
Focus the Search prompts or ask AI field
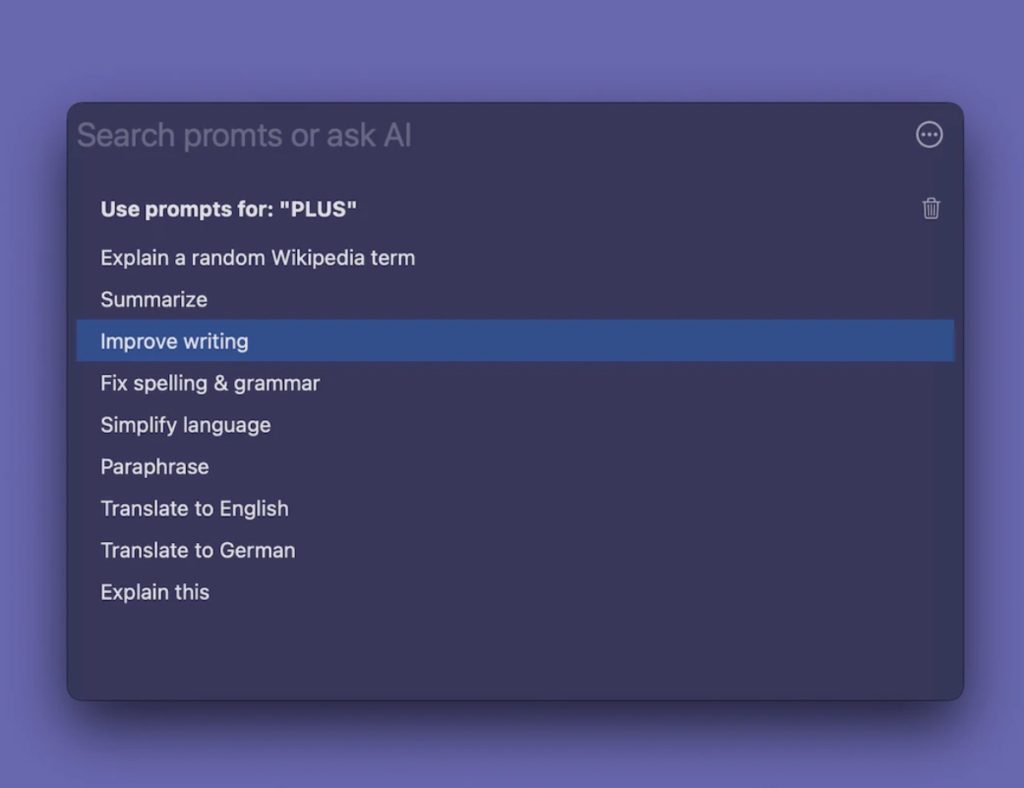point(450,136)
